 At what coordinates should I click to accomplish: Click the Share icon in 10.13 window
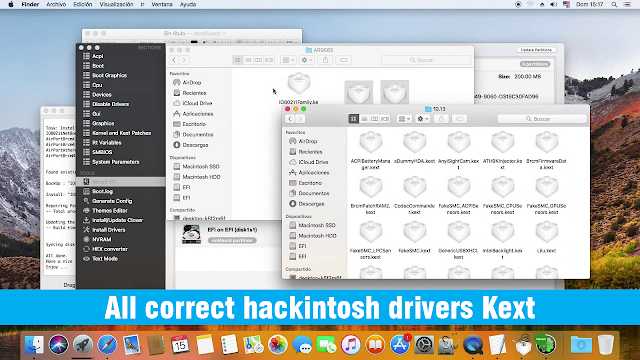(441, 119)
